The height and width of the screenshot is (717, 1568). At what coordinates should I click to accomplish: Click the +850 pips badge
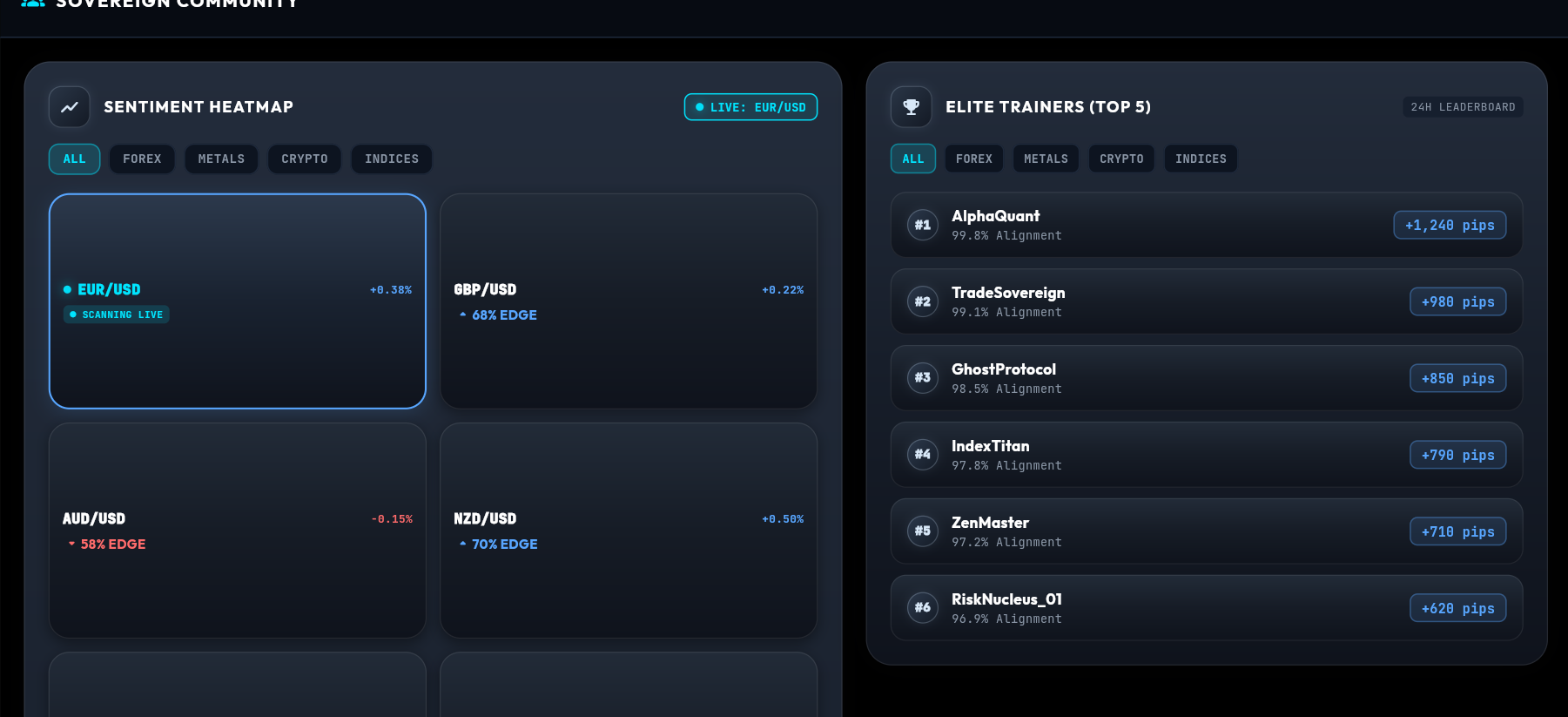[x=1458, y=378]
